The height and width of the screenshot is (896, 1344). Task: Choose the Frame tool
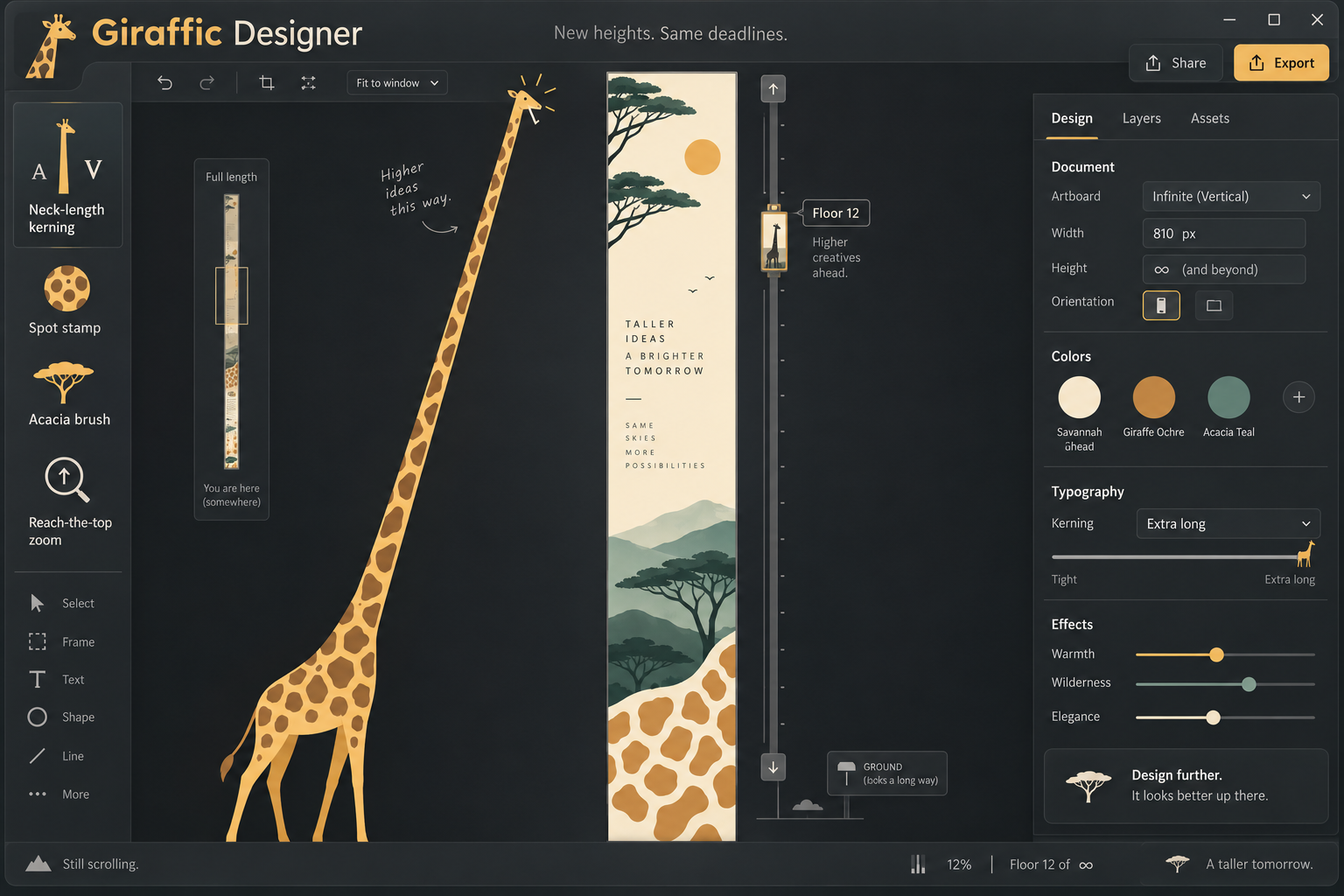(x=60, y=641)
